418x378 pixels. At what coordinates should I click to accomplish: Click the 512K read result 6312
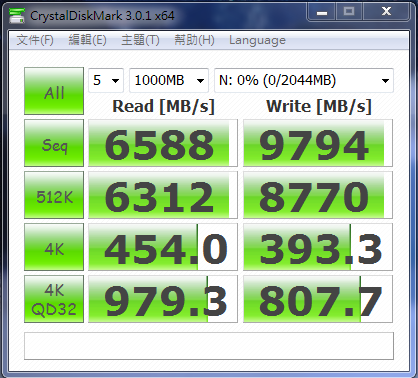coord(163,195)
